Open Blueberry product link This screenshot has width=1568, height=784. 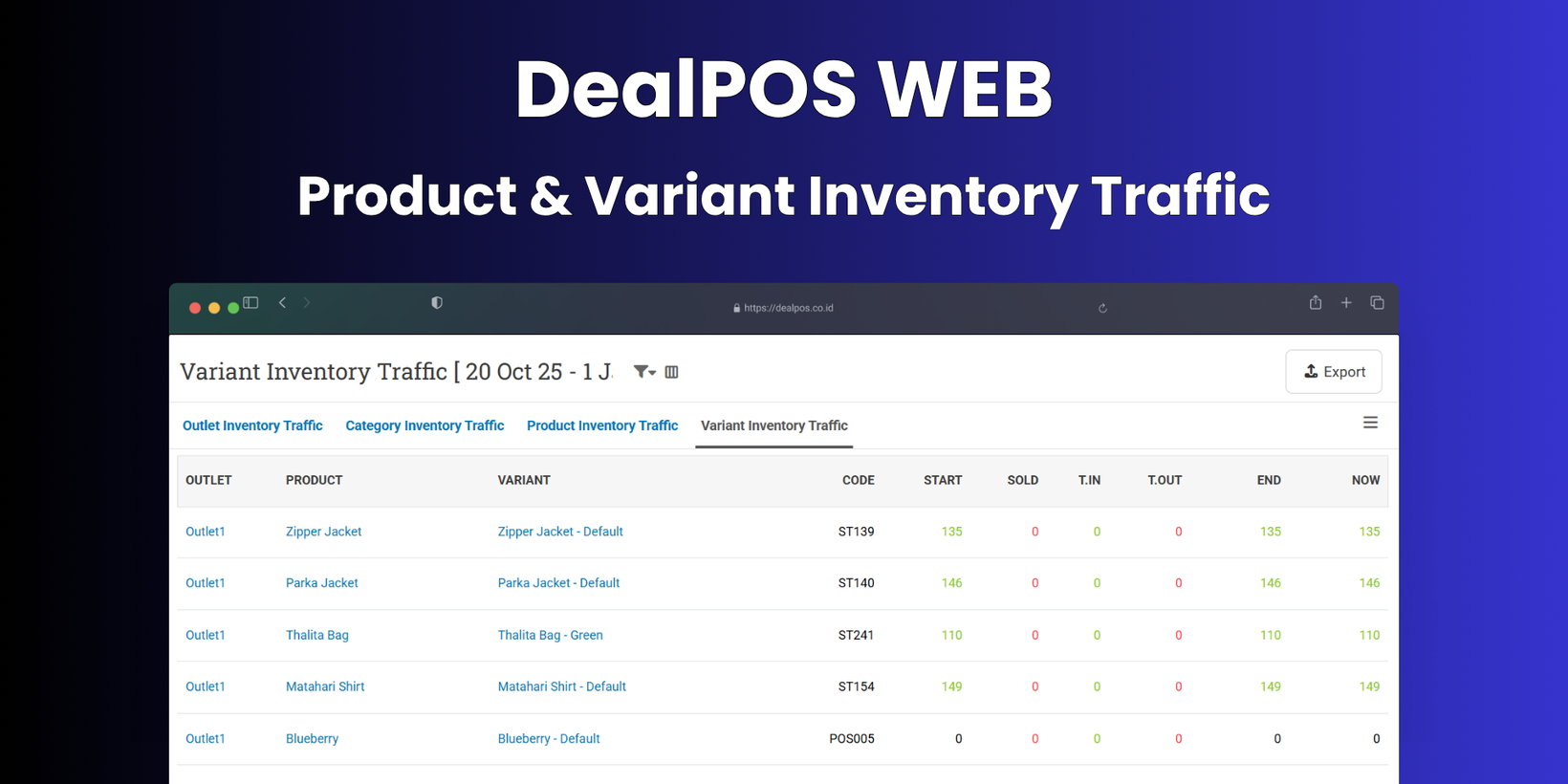pyautogui.click(x=312, y=739)
